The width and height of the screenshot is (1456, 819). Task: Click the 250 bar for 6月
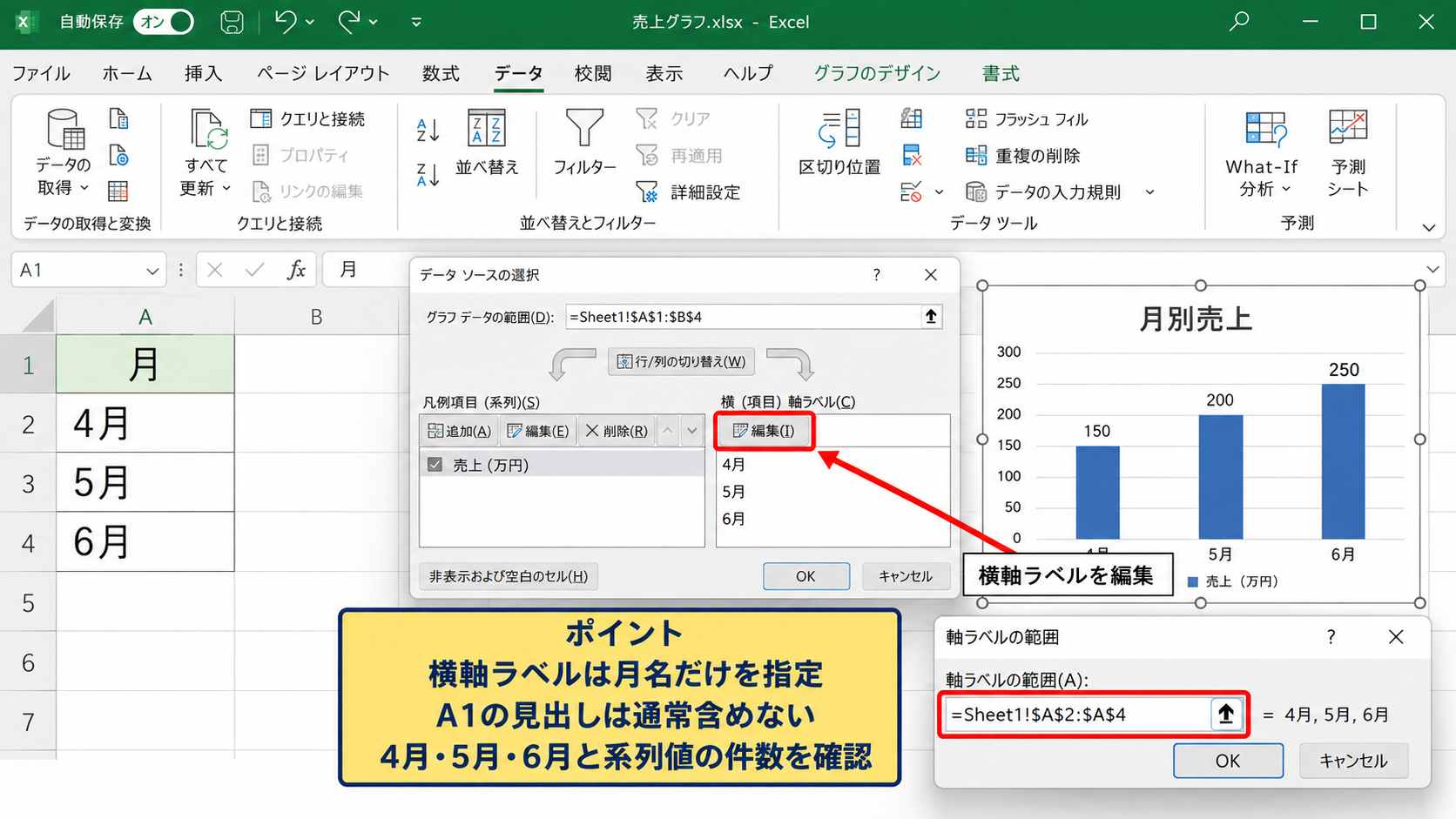(x=1343, y=461)
